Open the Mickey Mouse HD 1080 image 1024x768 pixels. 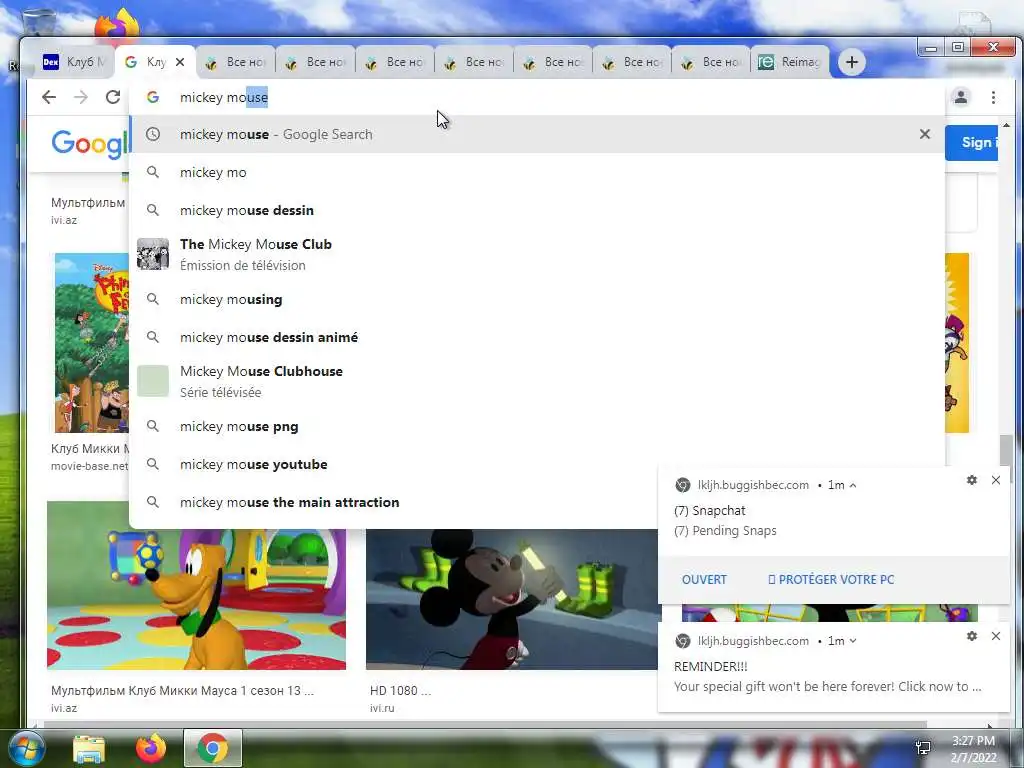click(x=512, y=599)
